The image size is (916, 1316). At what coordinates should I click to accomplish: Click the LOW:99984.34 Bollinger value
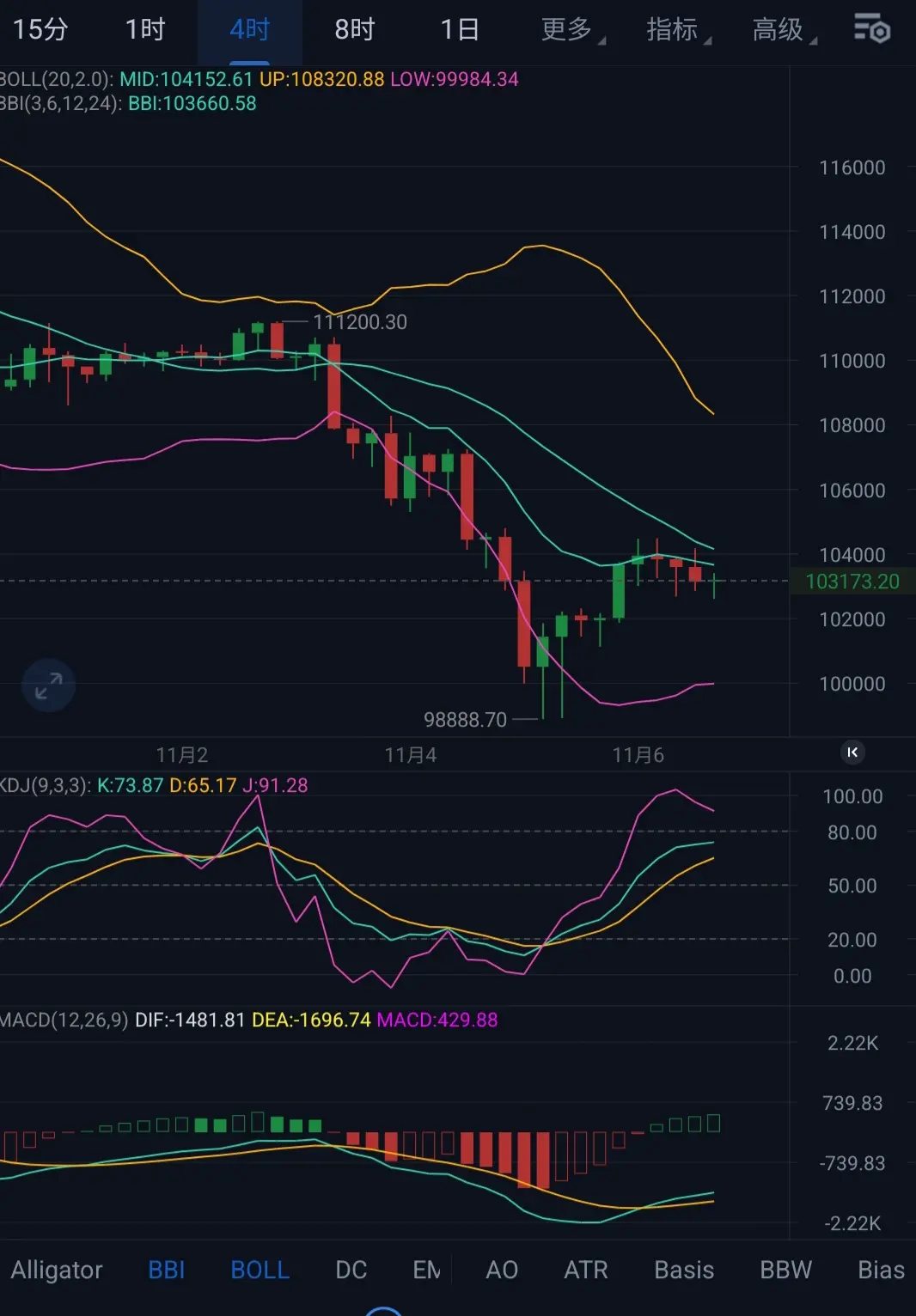coord(455,80)
